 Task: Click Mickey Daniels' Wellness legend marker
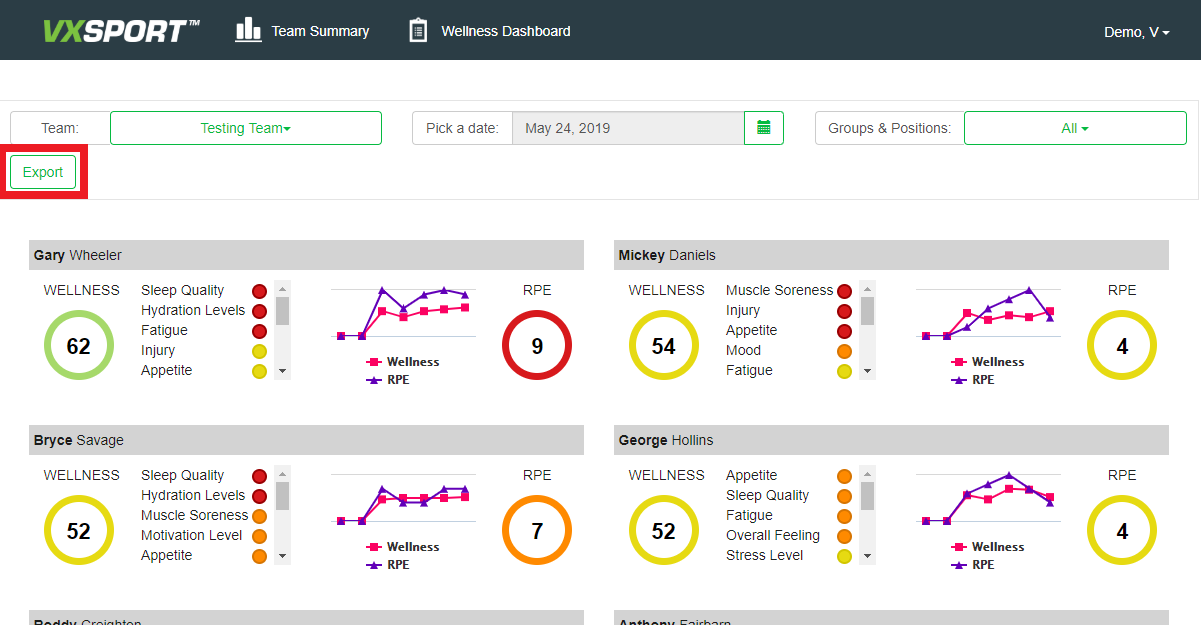click(959, 362)
